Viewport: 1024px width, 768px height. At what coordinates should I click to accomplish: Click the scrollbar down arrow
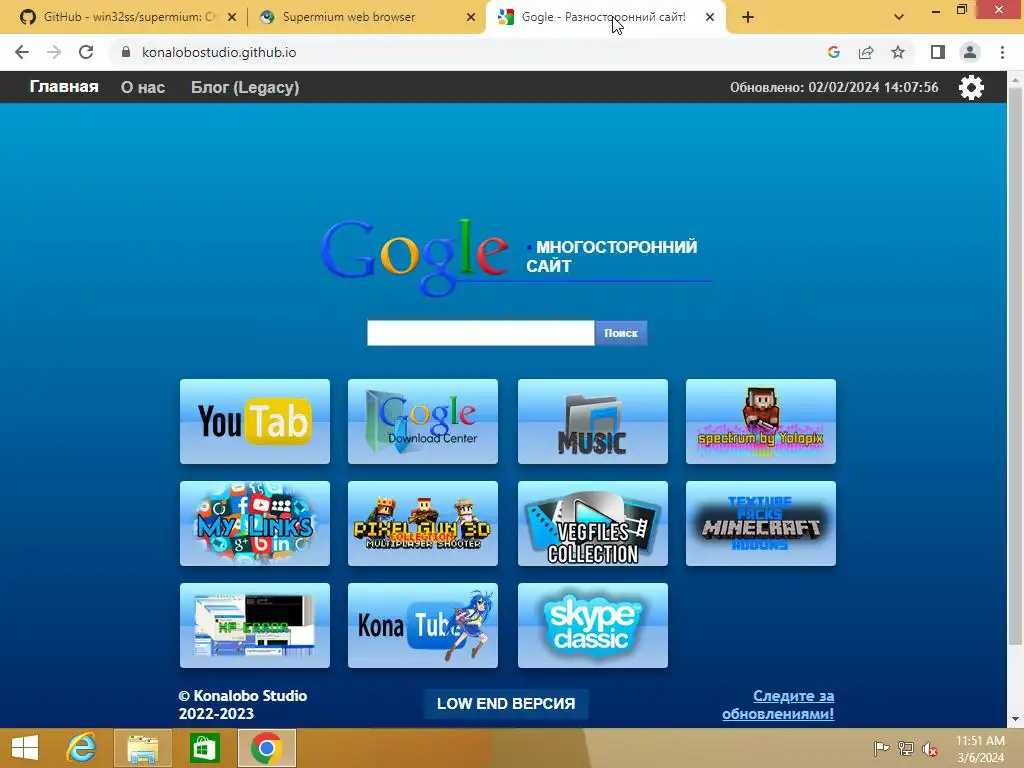1015,720
